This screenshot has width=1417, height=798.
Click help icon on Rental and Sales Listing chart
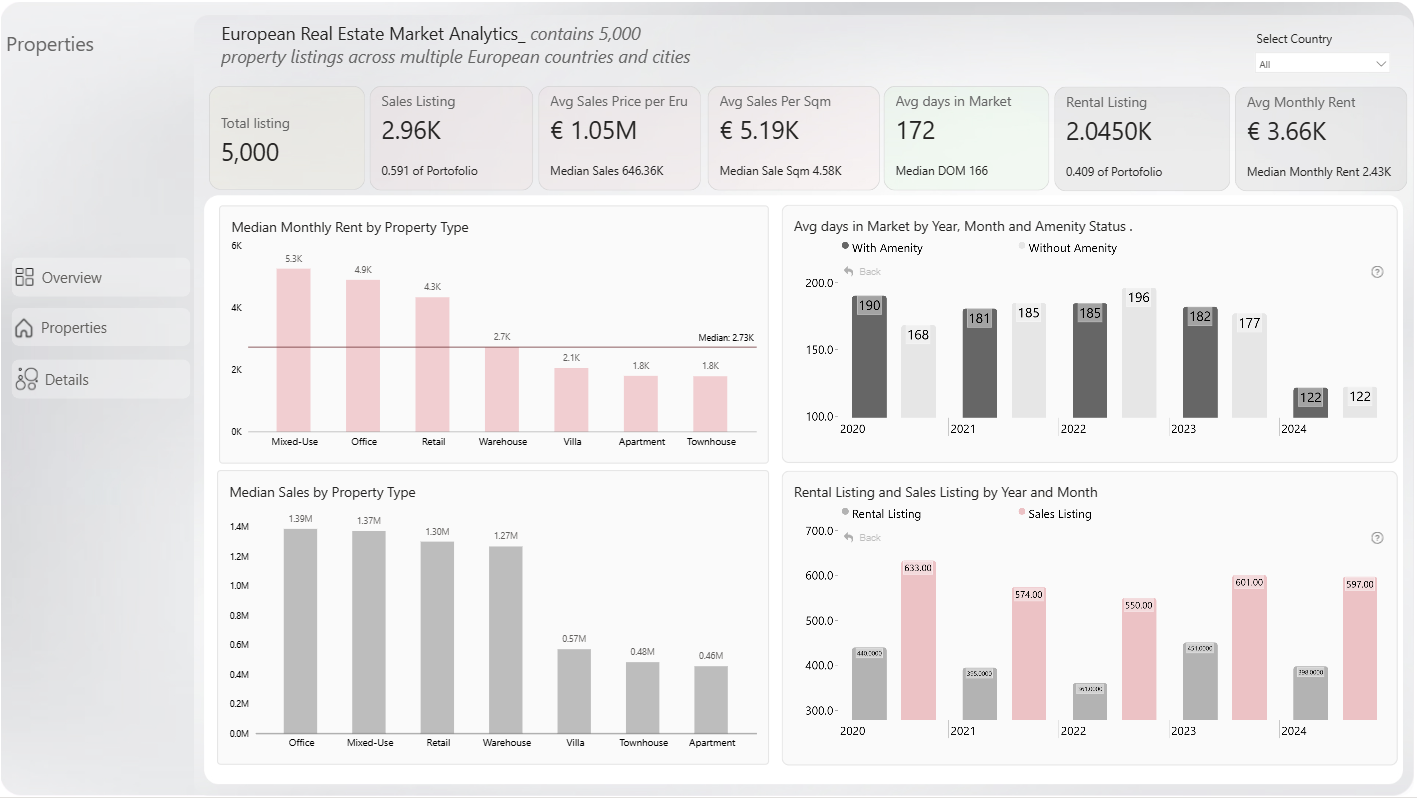[x=1377, y=538]
